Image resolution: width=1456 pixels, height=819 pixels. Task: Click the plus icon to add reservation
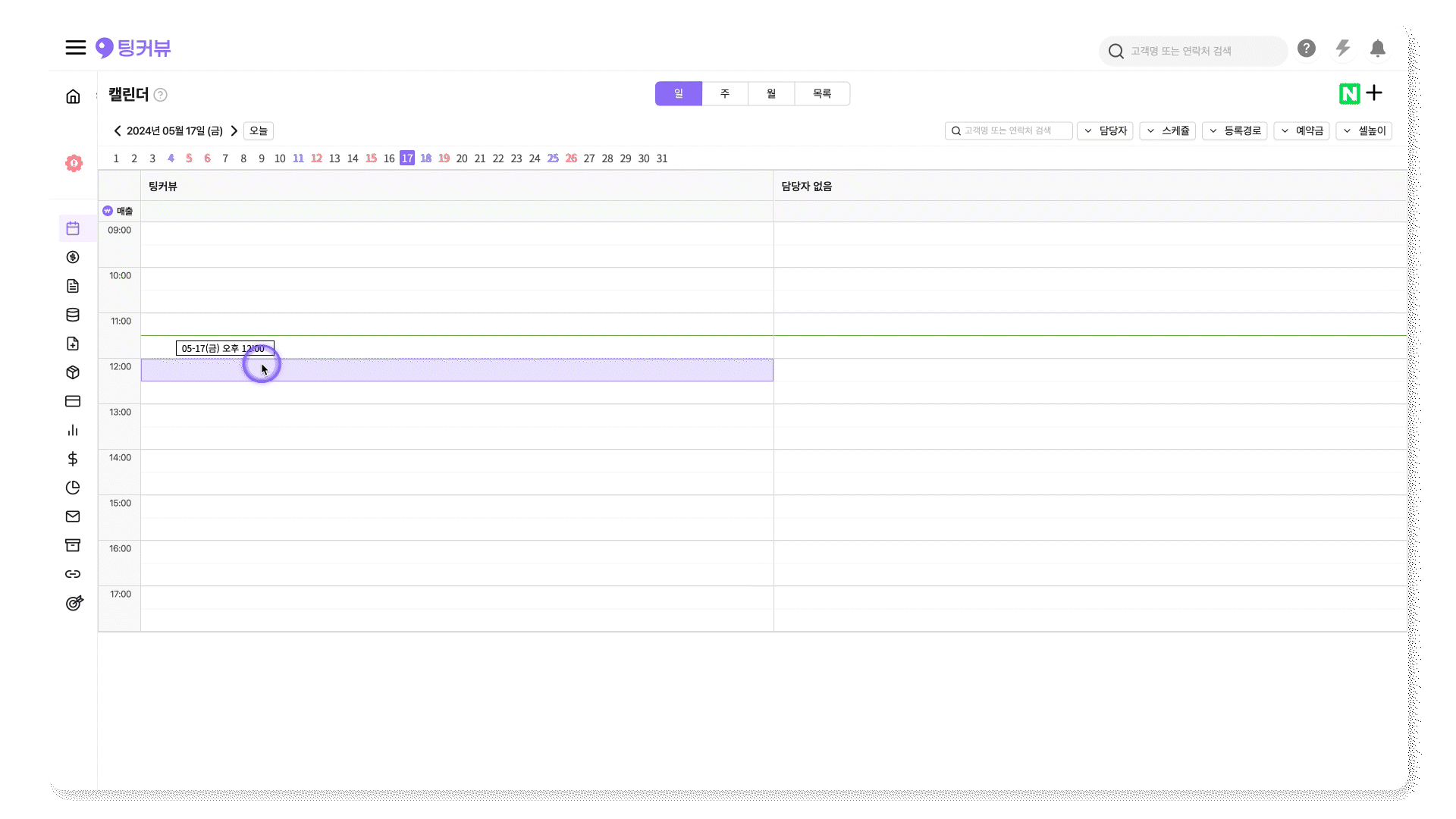(1375, 93)
